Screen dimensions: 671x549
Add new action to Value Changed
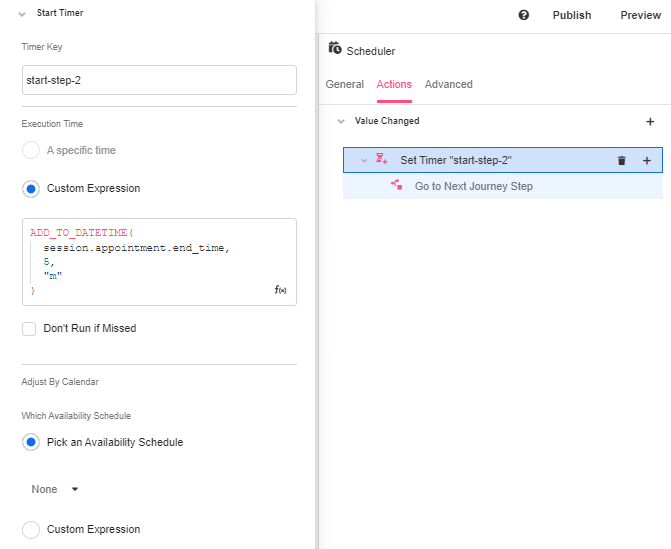tap(650, 121)
